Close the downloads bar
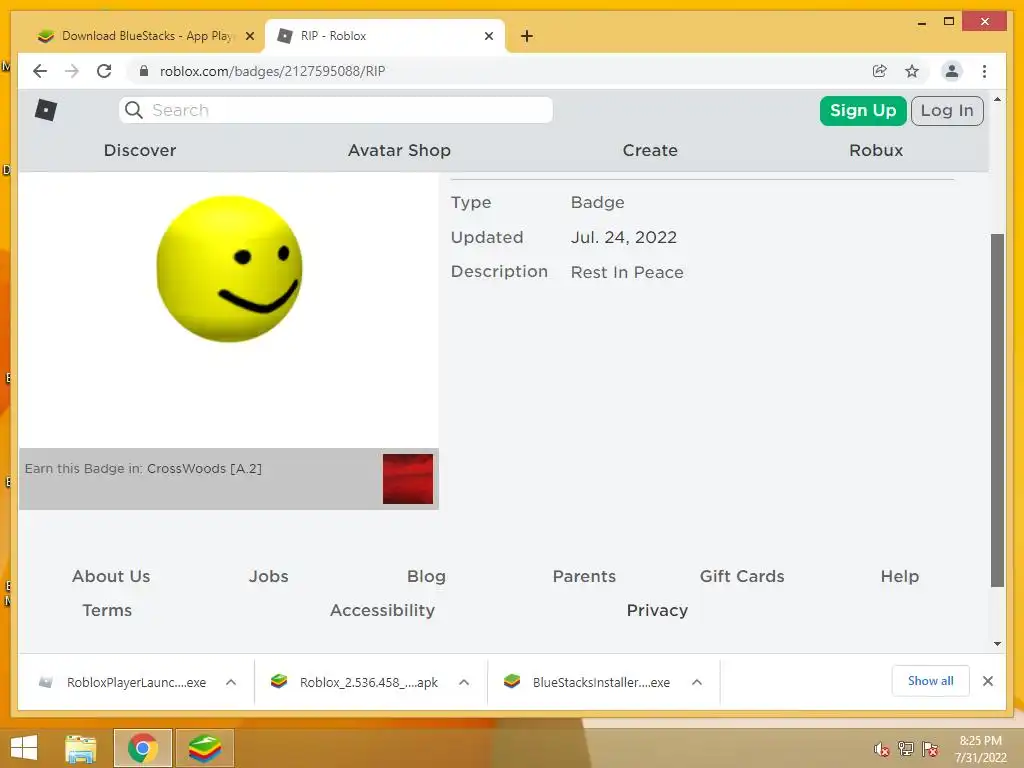Screen dimensions: 1024x768 tap(987, 681)
